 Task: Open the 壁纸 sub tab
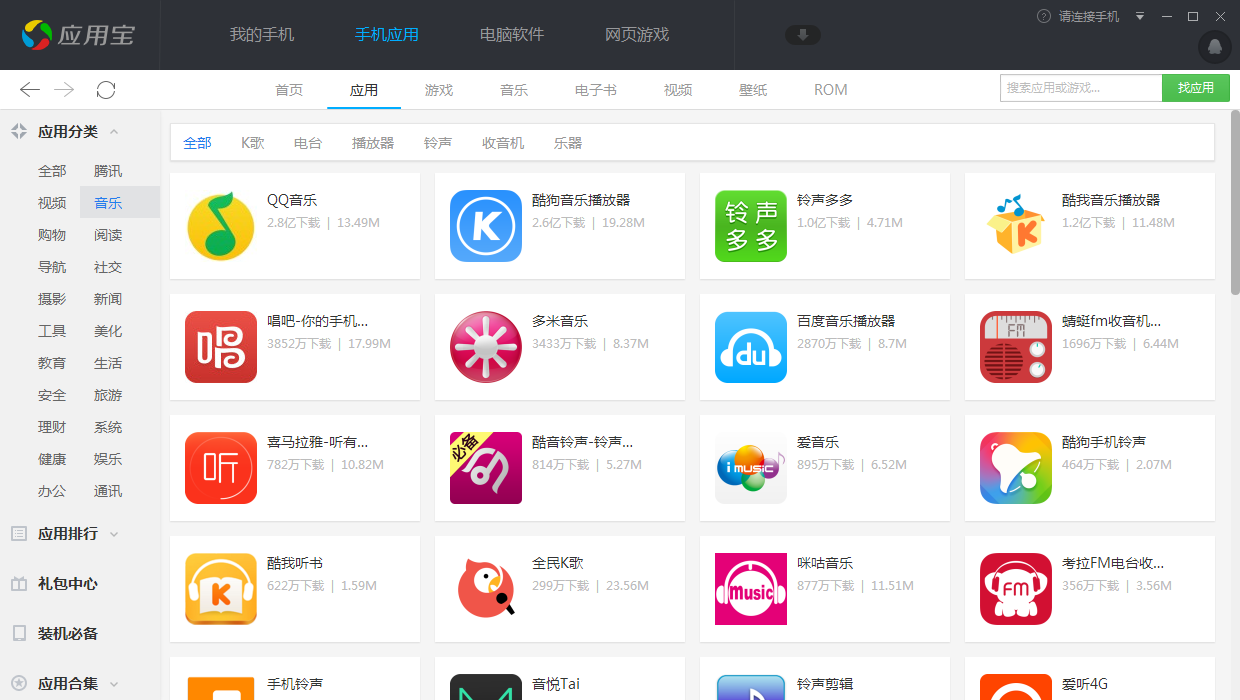pyautogui.click(x=753, y=90)
